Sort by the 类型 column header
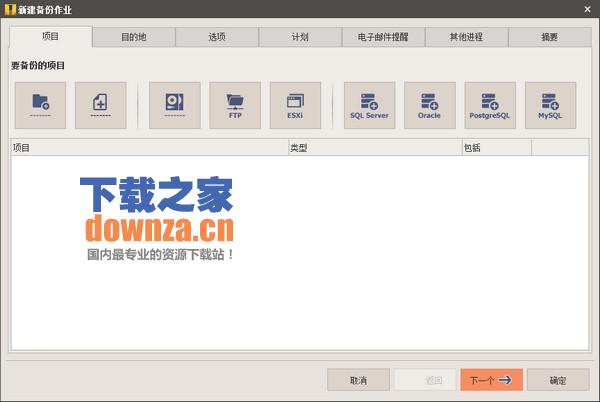 [x=375, y=148]
